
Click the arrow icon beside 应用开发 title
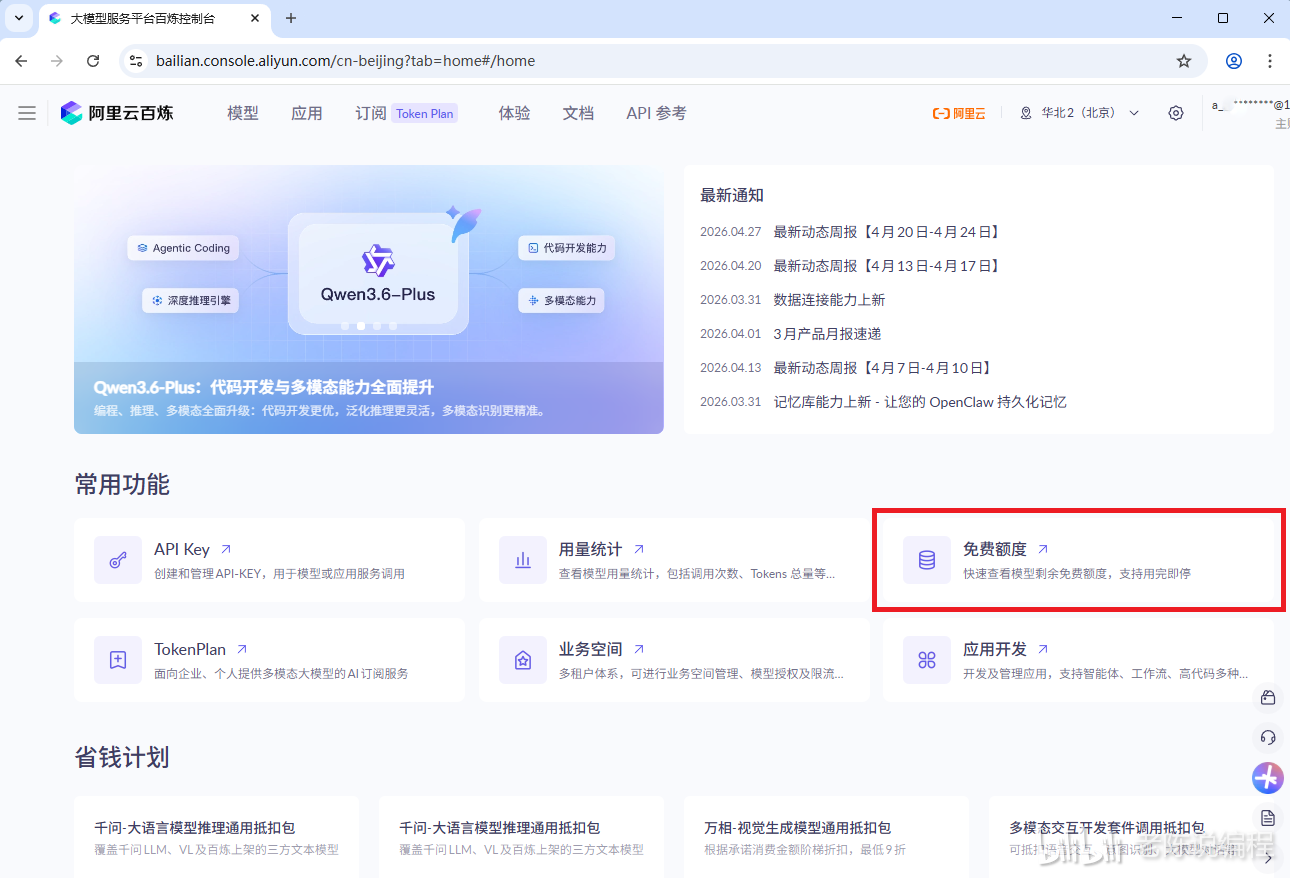1043,649
